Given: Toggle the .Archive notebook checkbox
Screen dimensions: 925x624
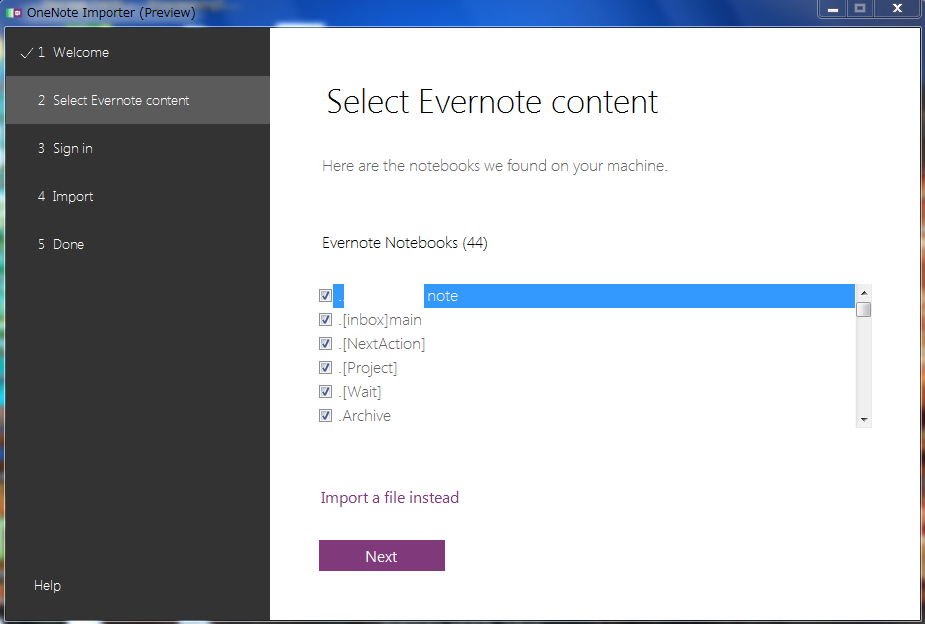Looking at the screenshot, I should pyautogui.click(x=325, y=415).
